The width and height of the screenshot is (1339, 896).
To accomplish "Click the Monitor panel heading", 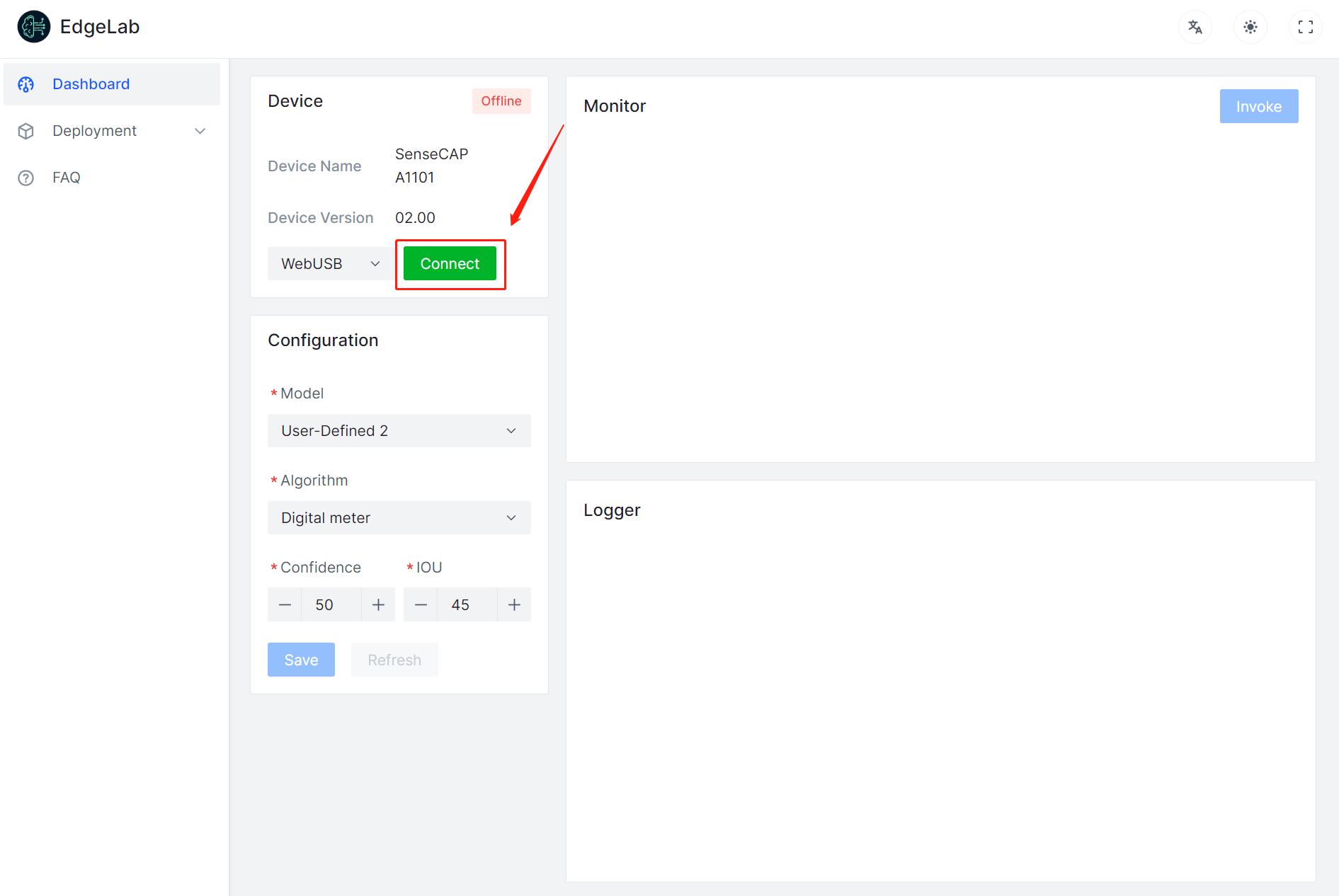I will (615, 106).
